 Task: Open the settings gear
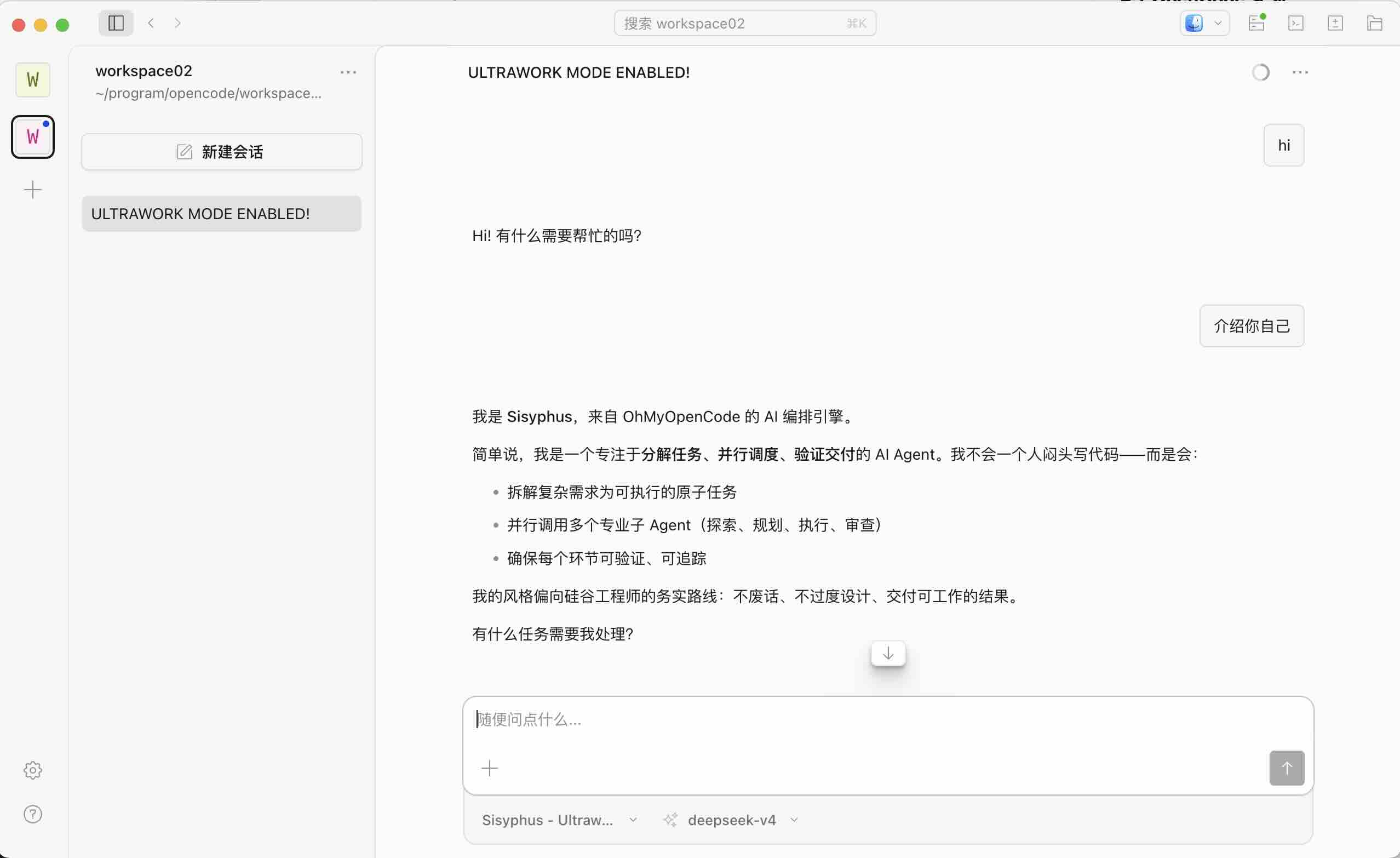pyautogui.click(x=33, y=770)
